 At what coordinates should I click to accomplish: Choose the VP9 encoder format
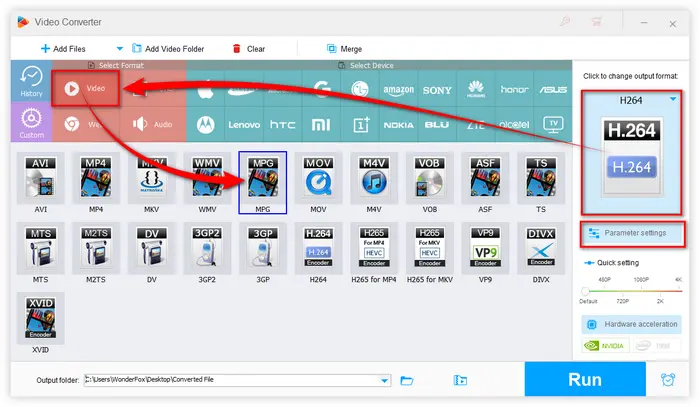pyautogui.click(x=485, y=253)
